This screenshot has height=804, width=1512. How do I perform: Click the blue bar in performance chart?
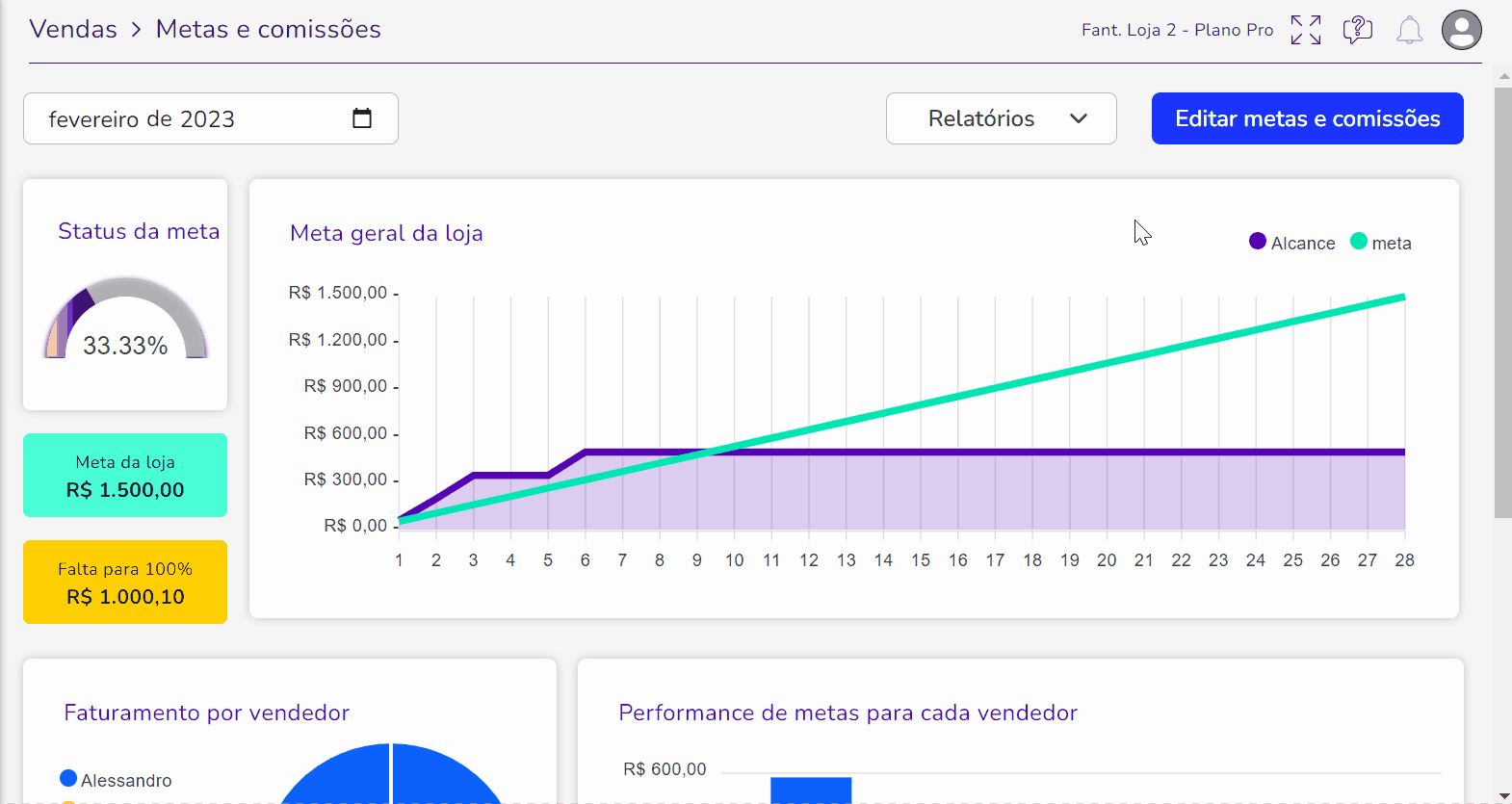[x=811, y=790]
